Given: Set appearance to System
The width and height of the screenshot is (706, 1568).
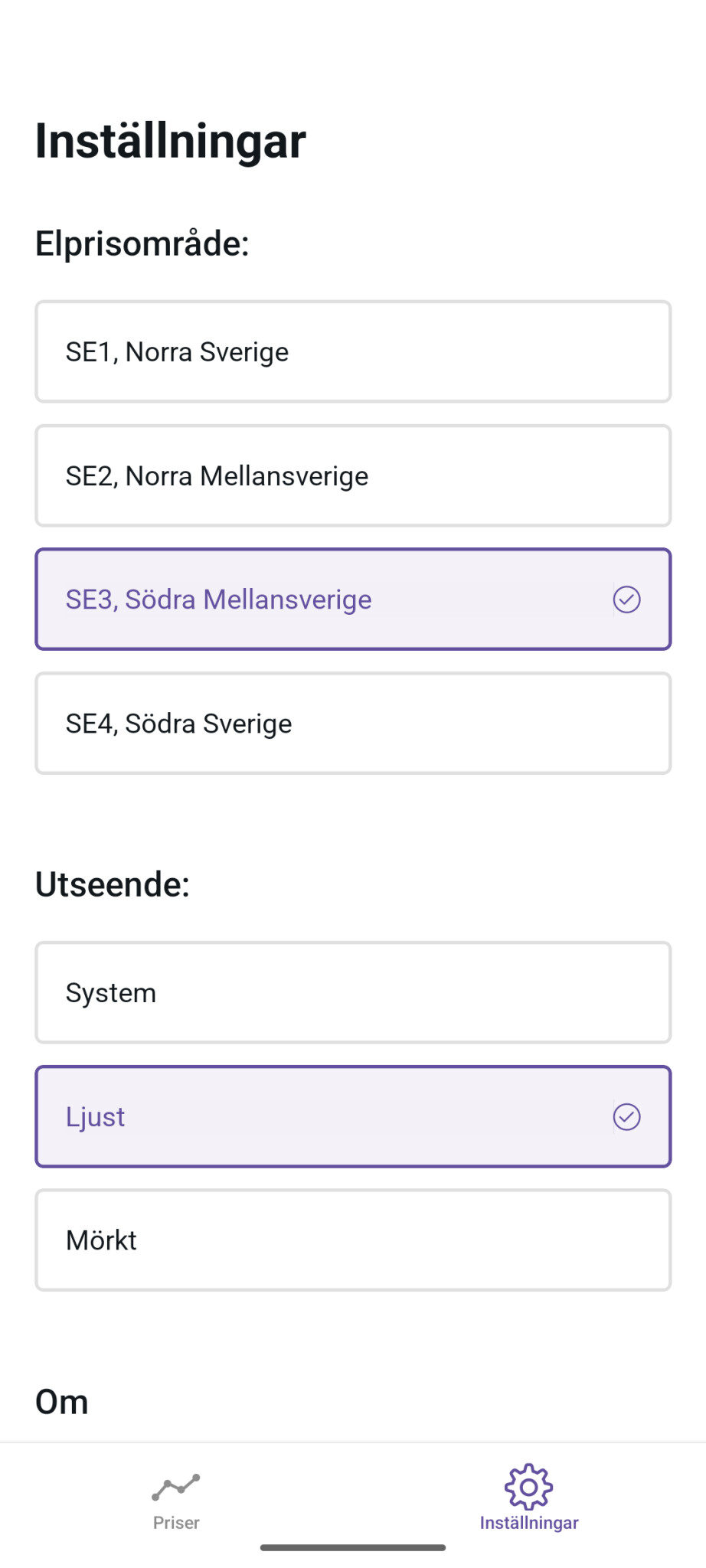Looking at the screenshot, I should (352, 993).
